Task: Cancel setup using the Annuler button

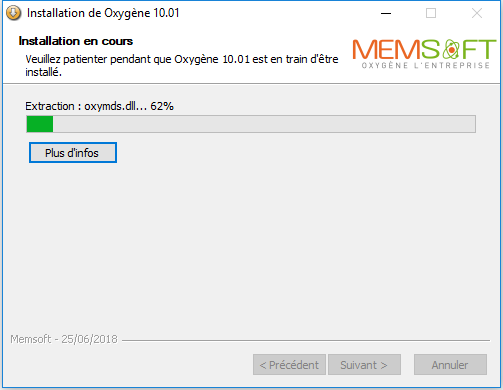Action: (450, 365)
